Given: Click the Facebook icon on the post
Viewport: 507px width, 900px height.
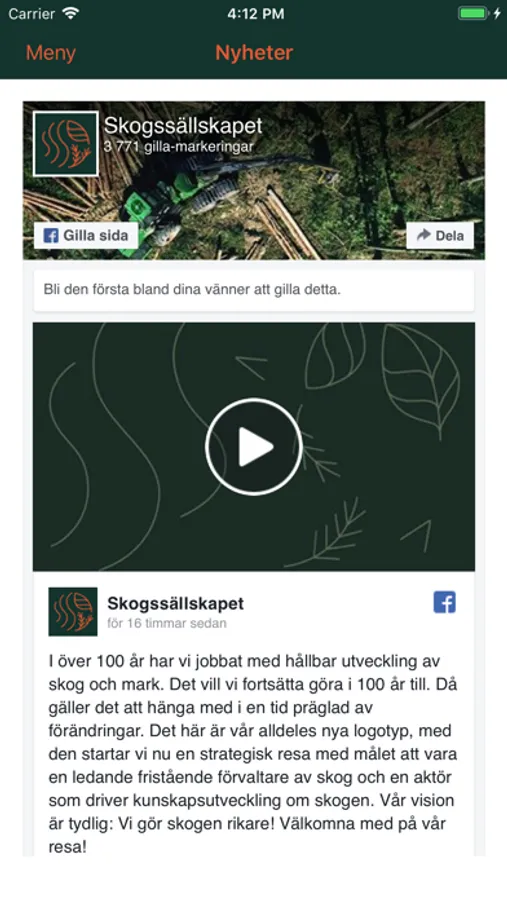Looking at the screenshot, I should 444,602.
